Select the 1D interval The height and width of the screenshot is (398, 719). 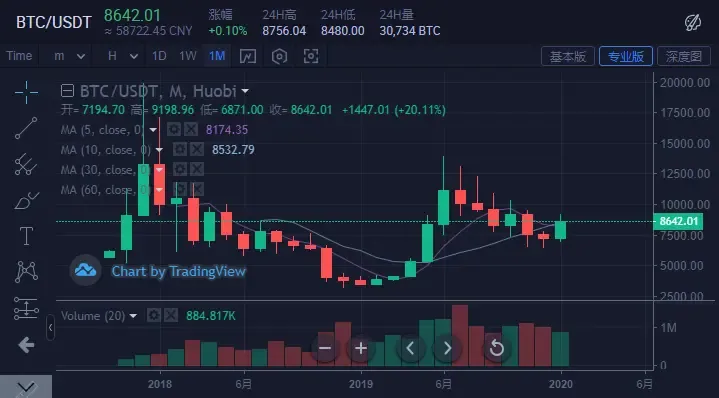tap(159, 56)
